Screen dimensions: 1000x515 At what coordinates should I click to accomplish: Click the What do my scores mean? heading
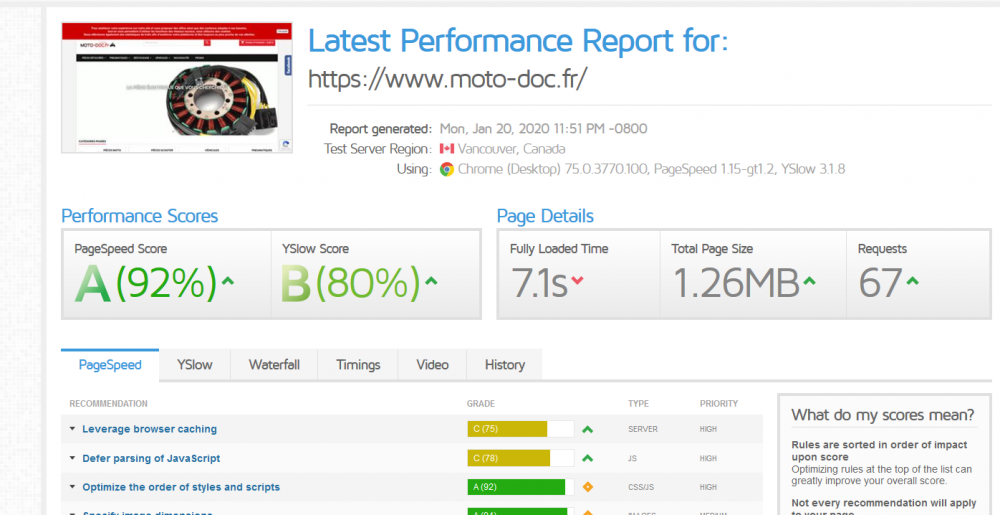883,415
